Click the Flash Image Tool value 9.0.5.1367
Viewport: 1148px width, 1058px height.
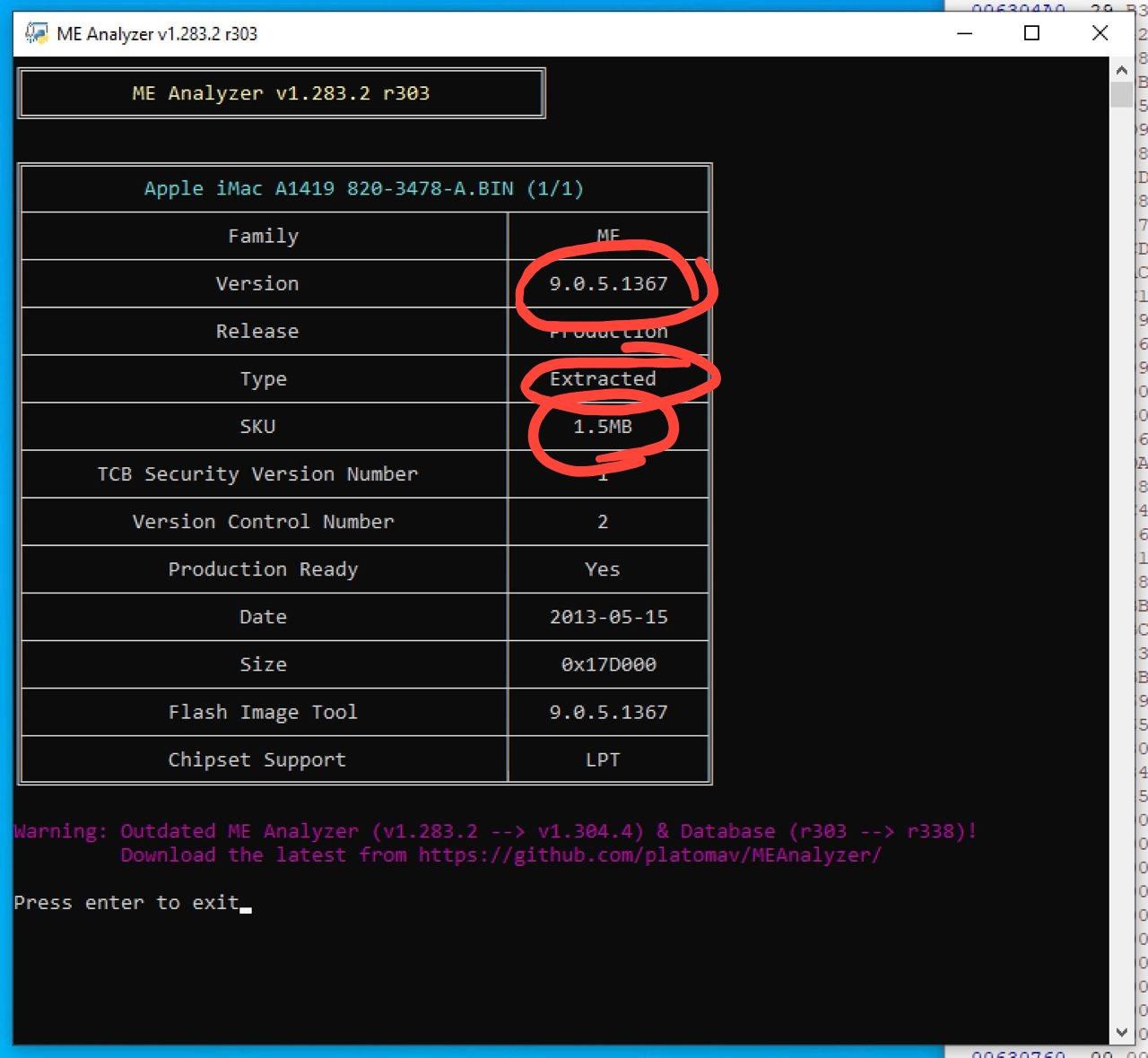(608, 712)
